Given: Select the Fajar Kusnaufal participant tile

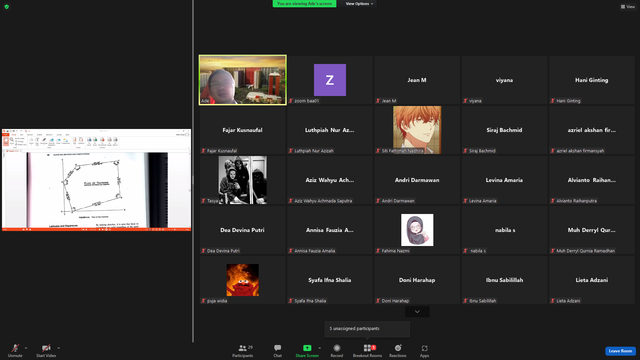Looking at the screenshot, I should [x=243, y=130].
